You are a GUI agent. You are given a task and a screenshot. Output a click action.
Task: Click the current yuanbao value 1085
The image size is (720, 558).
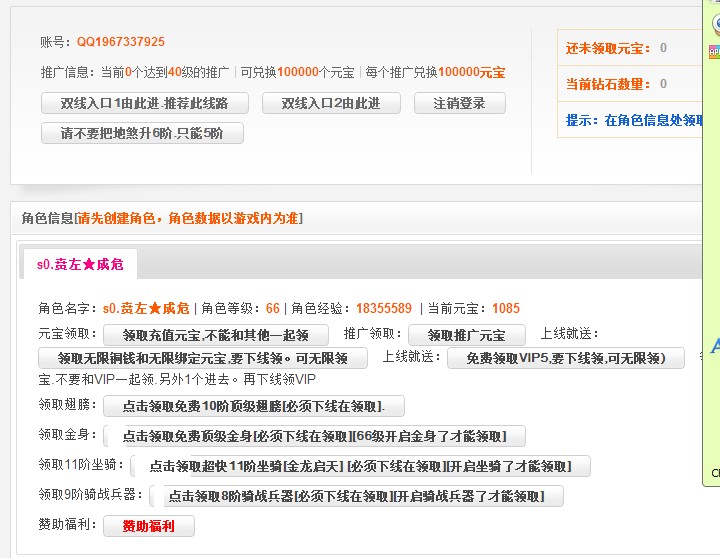click(x=506, y=308)
